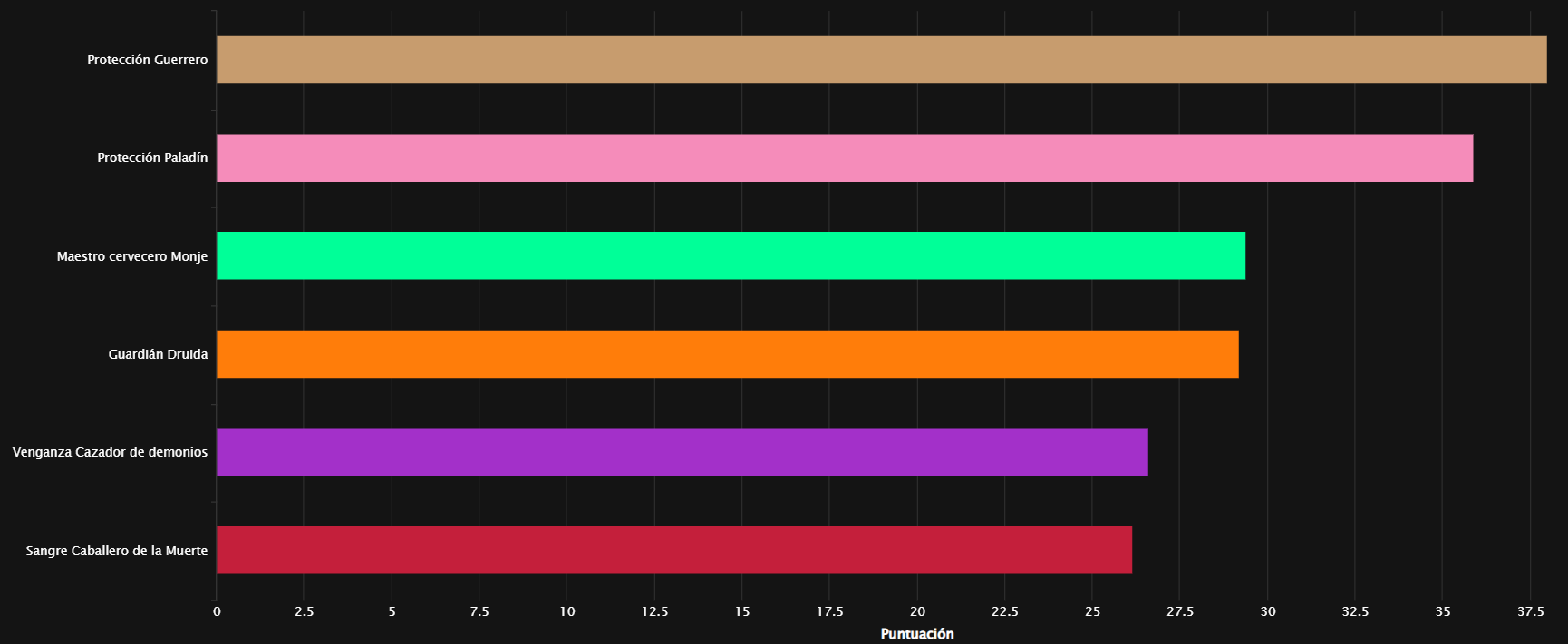Select the red Sangre Caballero de la Muerte bar
Image resolution: width=1568 pixels, height=644 pixels.
coord(673,550)
